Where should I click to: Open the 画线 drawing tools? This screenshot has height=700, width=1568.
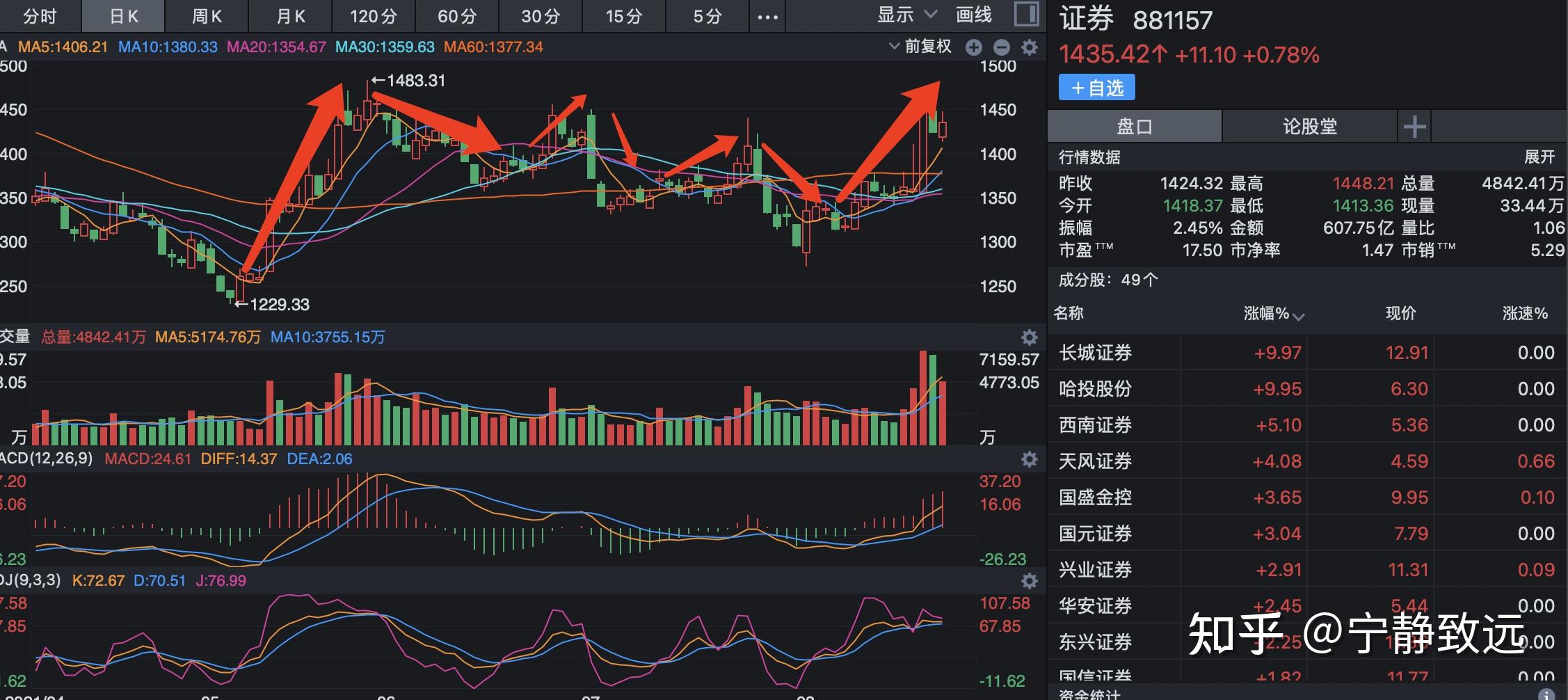click(973, 15)
